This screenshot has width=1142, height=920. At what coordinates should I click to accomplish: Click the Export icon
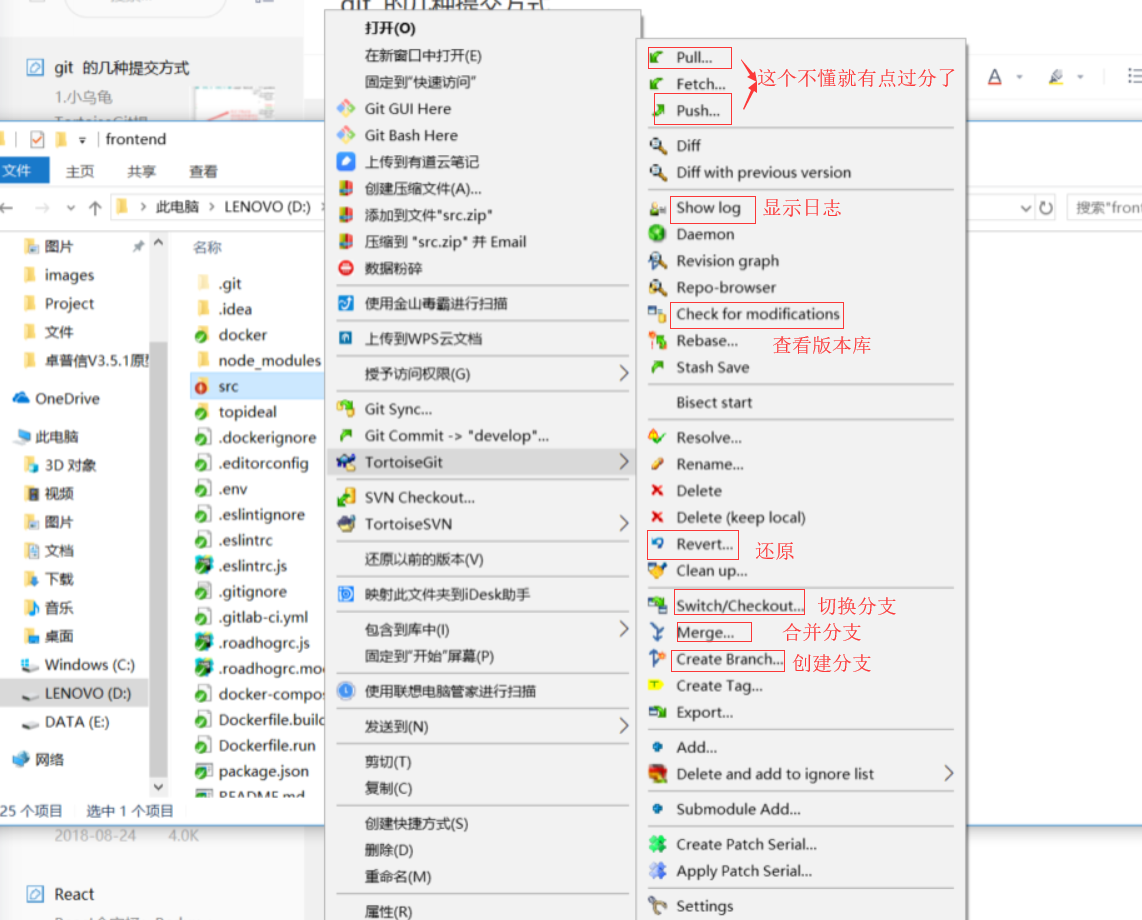point(658,712)
